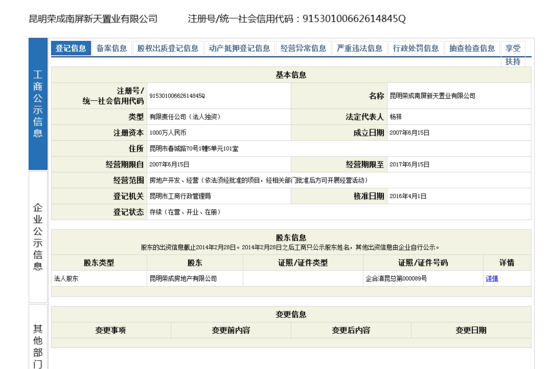Open the 经营异常信息 tab
The width and height of the screenshot is (550, 369).
[303, 48]
